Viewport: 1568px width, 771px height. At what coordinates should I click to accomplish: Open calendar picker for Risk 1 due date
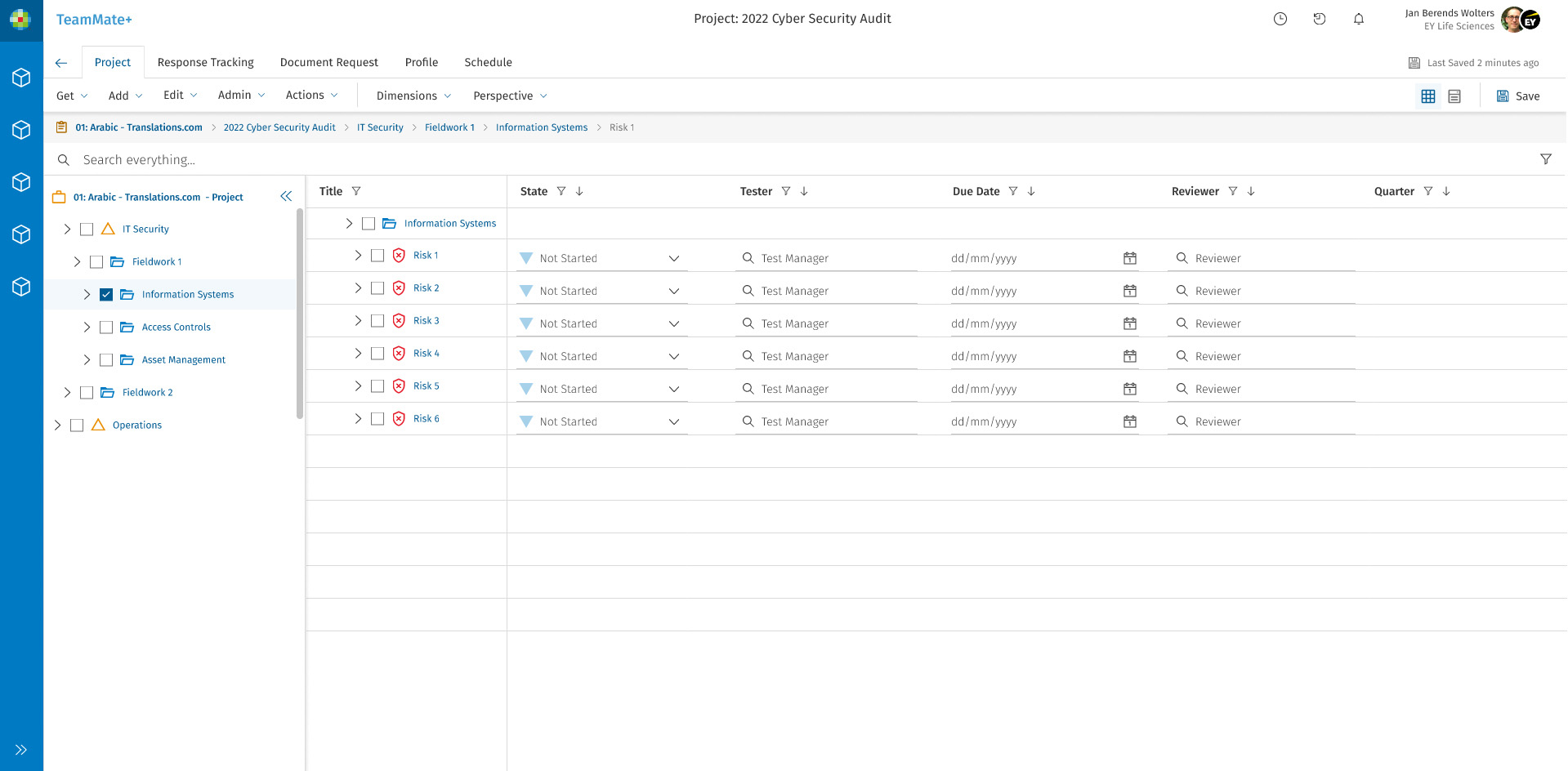pyautogui.click(x=1129, y=258)
